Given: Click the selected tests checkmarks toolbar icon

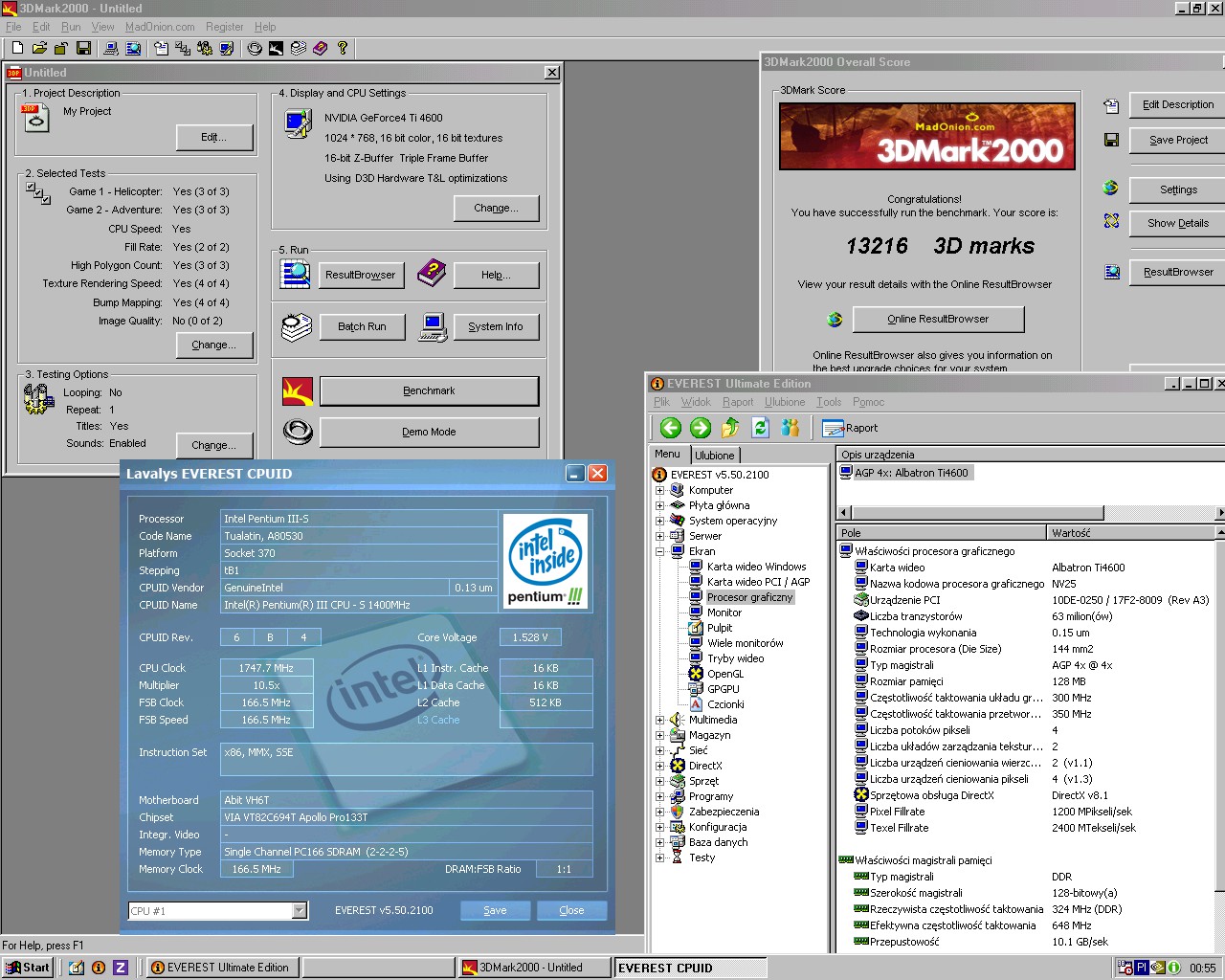Looking at the screenshot, I should pyautogui.click(x=183, y=48).
